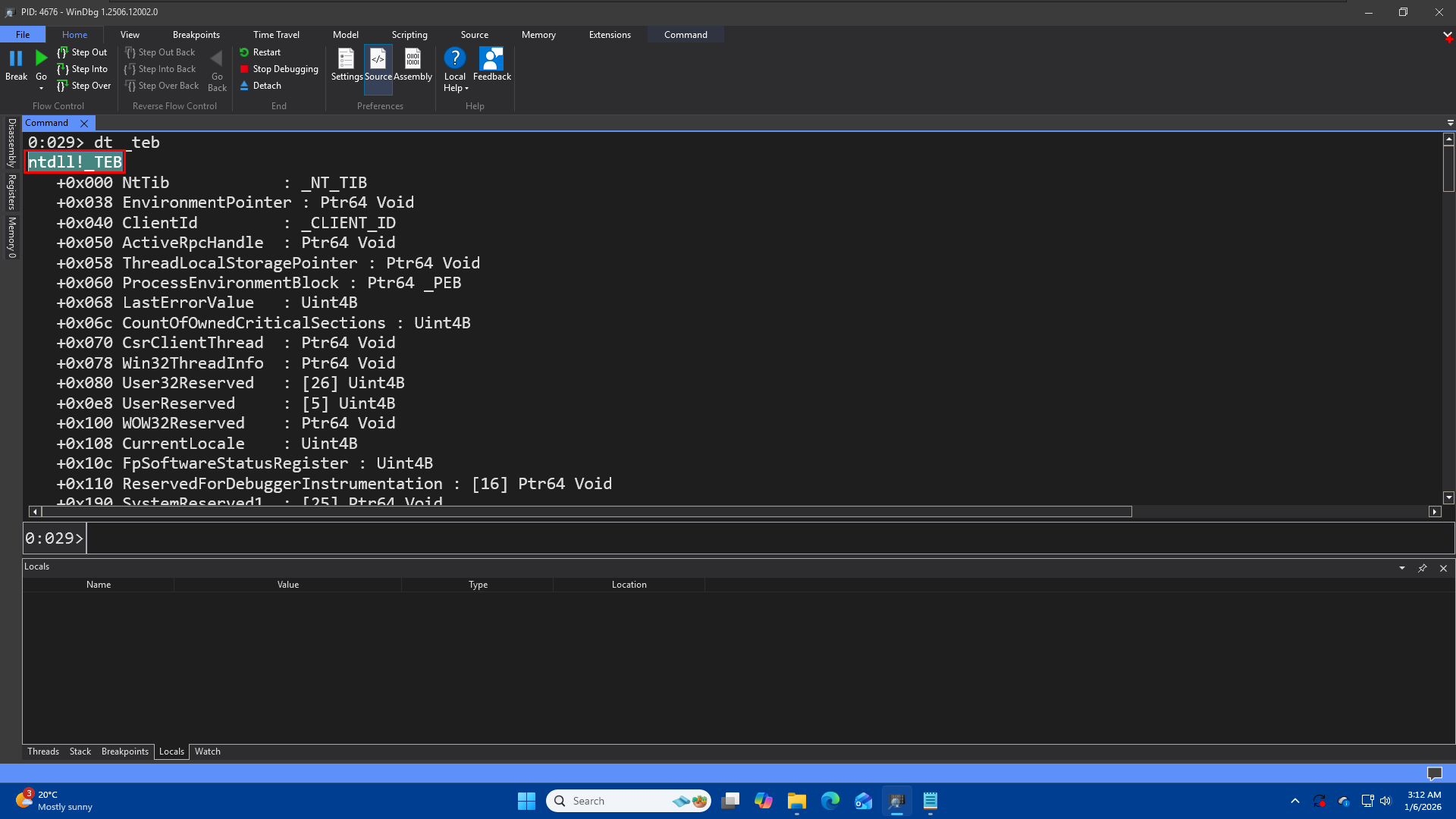Image resolution: width=1456 pixels, height=819 pixels.
Task: Click the ntdll!_TEB link
Action: (74, 162)
